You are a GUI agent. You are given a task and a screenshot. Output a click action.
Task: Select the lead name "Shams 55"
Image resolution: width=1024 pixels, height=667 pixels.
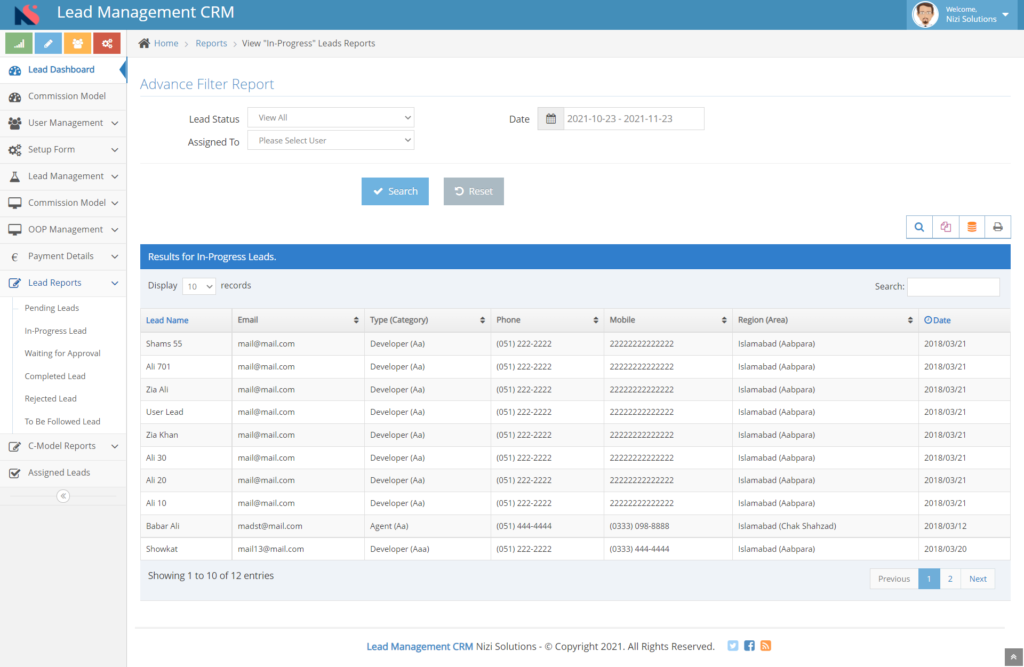(164, 344)
